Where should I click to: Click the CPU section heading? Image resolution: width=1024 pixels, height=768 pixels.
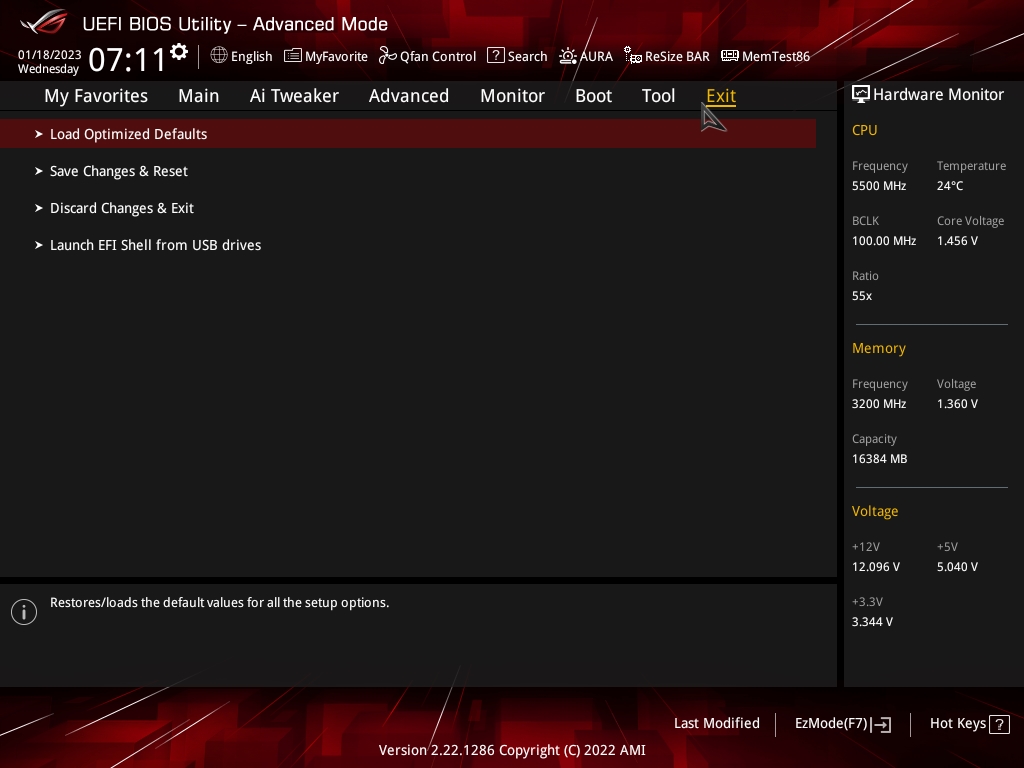tap(864, 130)
